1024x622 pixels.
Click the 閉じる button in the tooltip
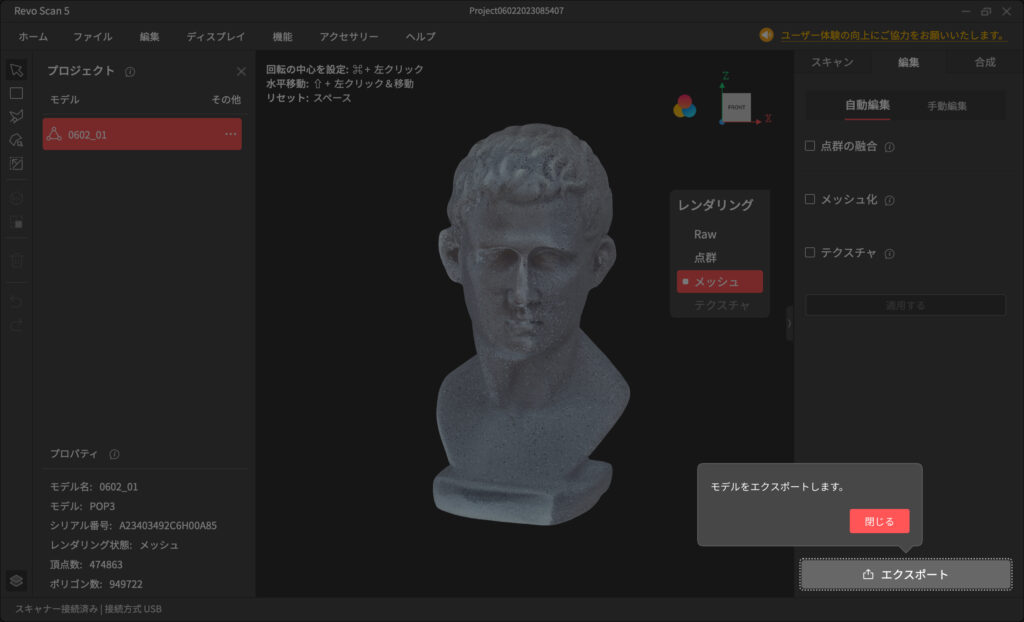pos(879,521)
